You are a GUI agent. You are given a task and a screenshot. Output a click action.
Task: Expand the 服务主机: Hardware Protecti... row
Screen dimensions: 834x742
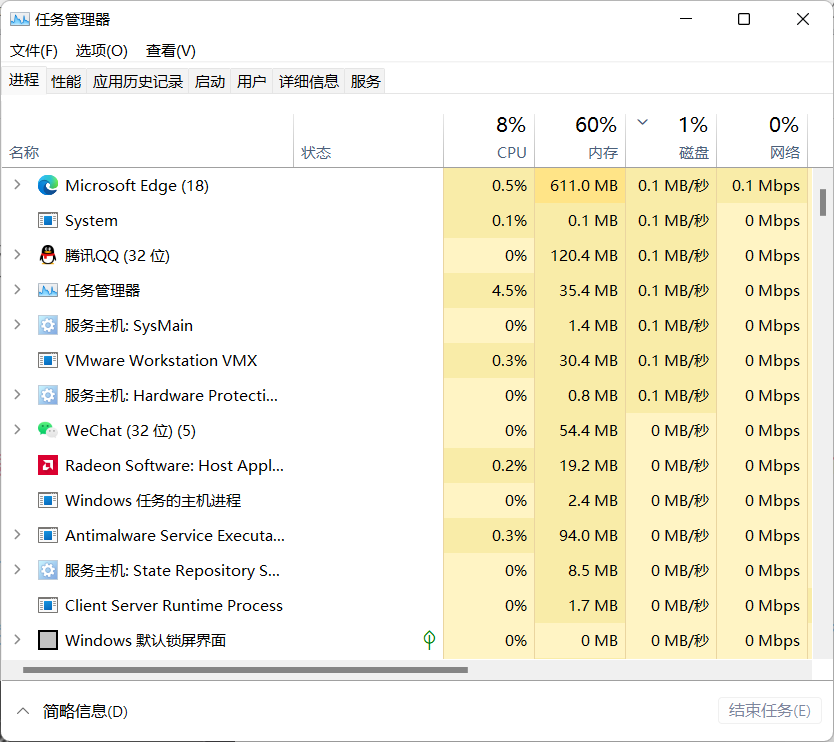point(17,395)
